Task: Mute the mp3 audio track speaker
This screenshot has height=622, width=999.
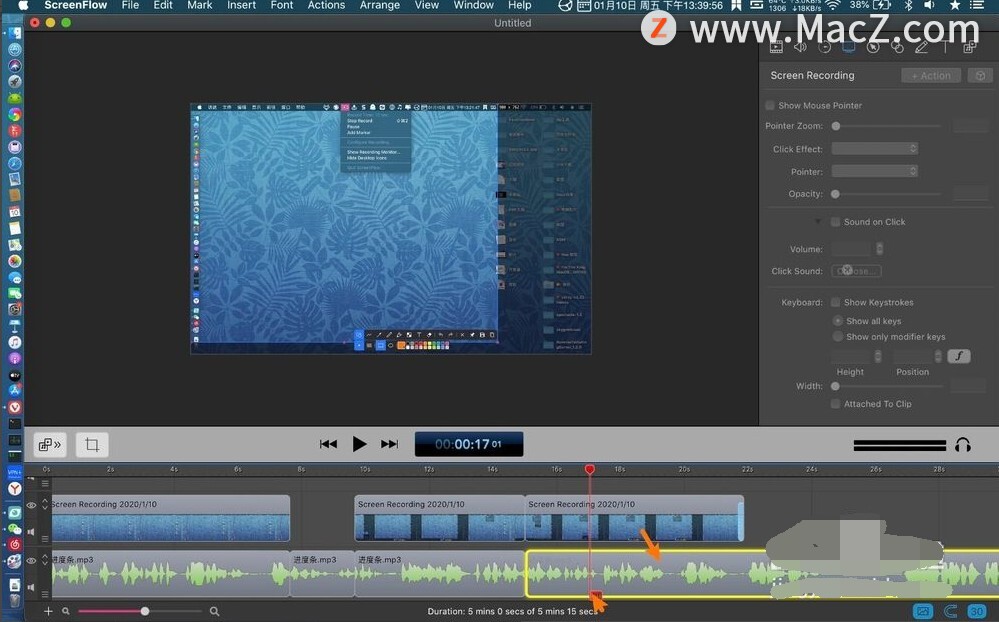Action: click(x=31, y=588)
